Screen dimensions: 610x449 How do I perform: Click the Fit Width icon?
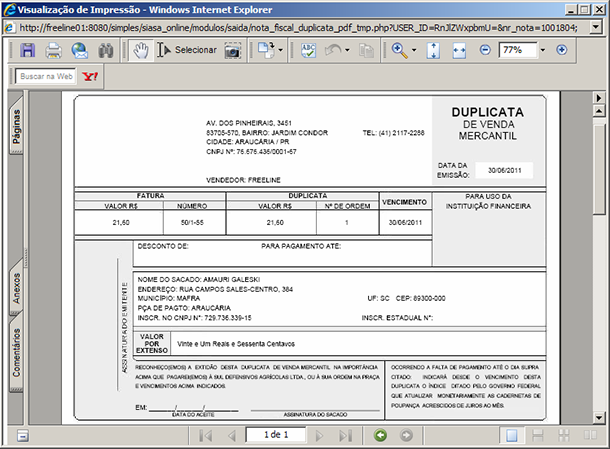click(x=459, y=50)
